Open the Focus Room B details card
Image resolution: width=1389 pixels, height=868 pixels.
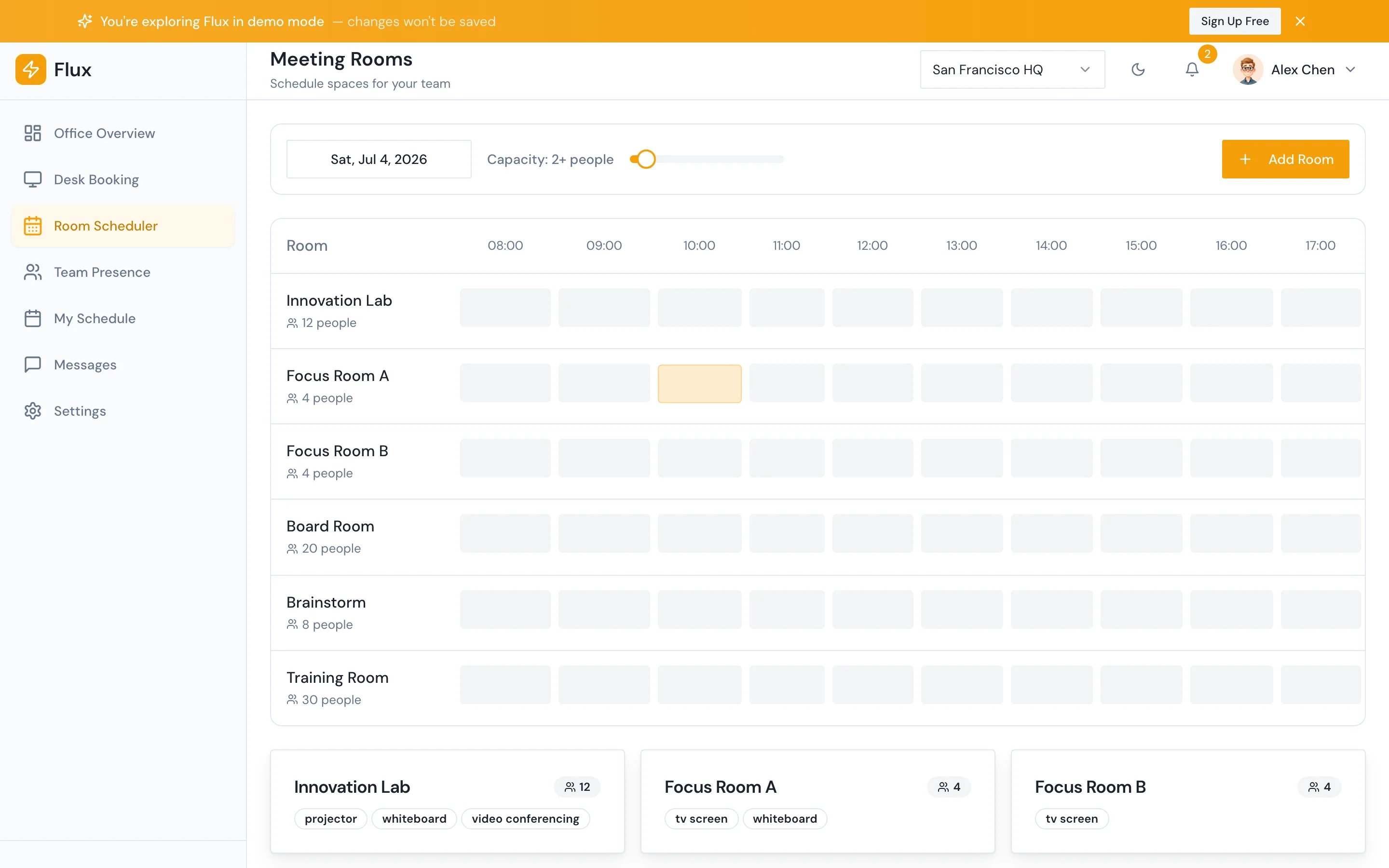coord(1187,801)
